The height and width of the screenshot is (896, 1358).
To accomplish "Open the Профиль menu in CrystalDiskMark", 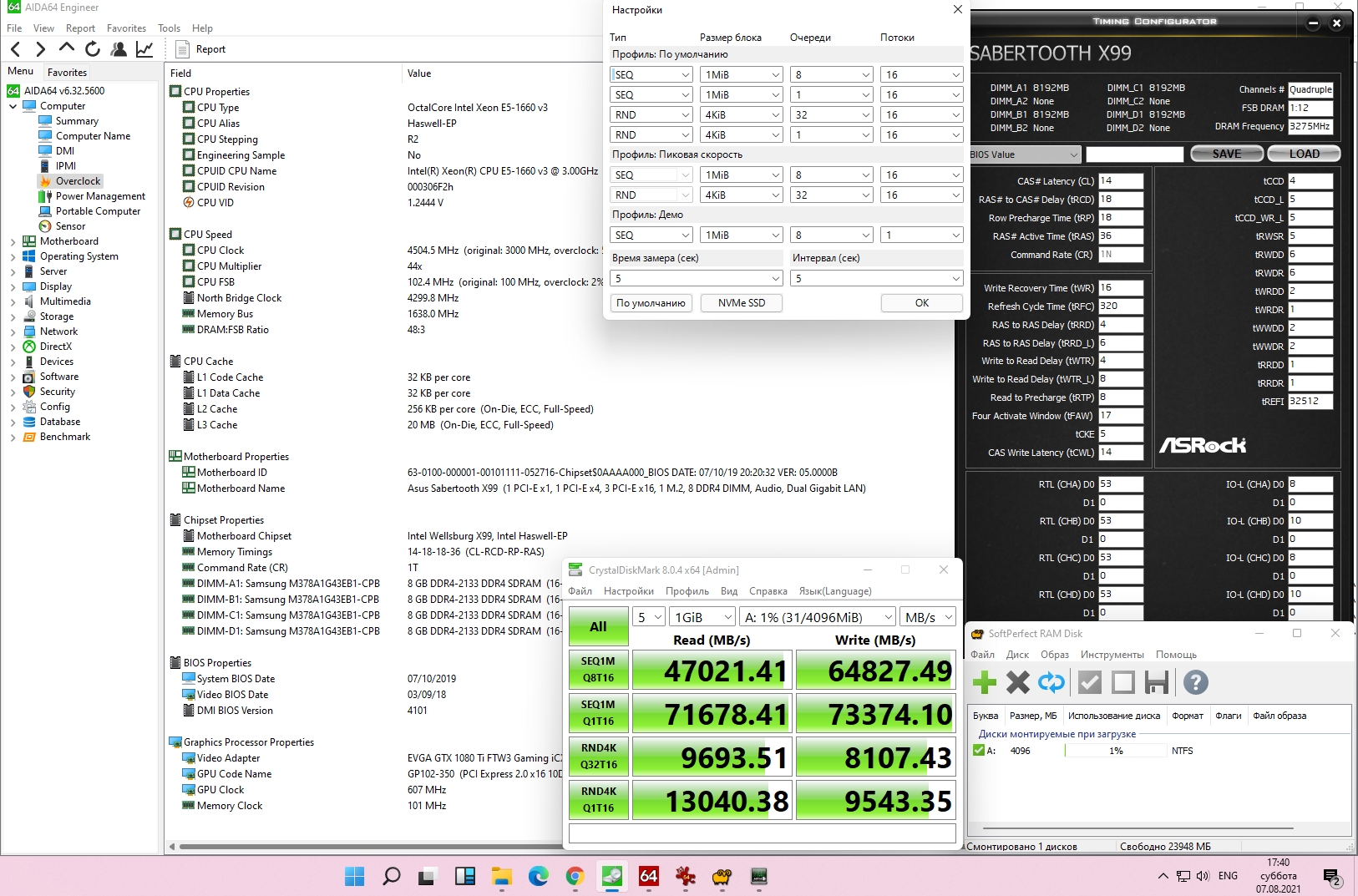I will pyautogui.click(x=687, y=591).
